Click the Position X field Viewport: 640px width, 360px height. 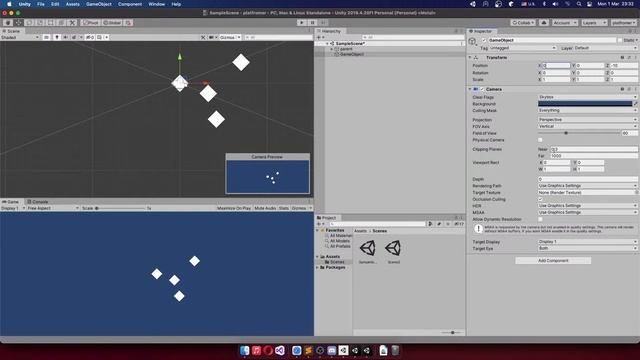click(556, 66)
